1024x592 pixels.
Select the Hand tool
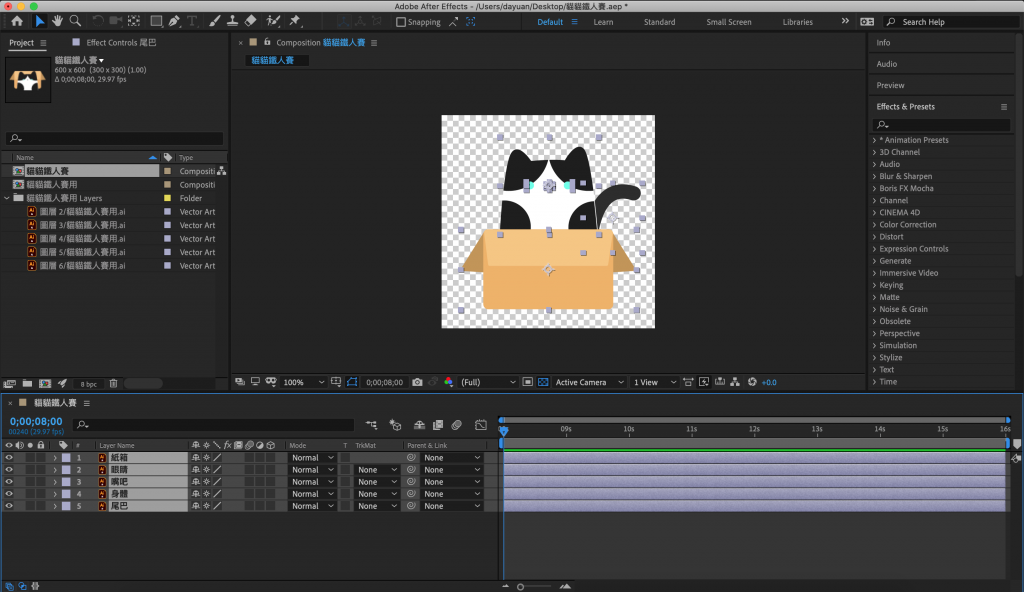pyautogui.click(x=58, y=21)
